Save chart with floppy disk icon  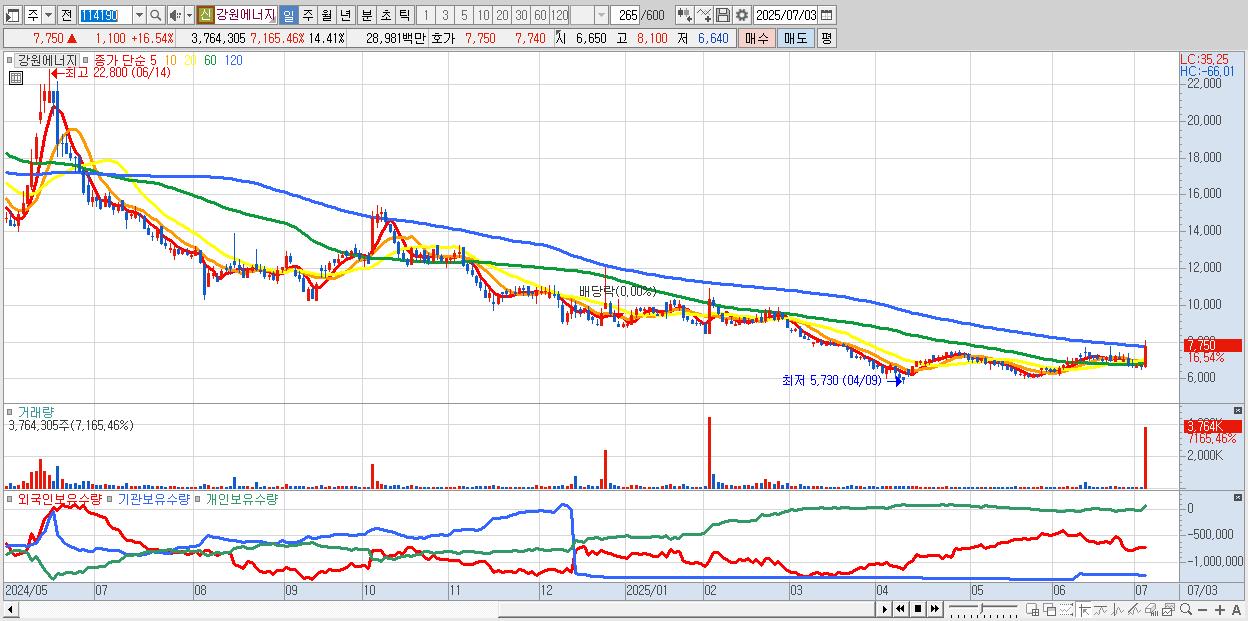(723, 15)
